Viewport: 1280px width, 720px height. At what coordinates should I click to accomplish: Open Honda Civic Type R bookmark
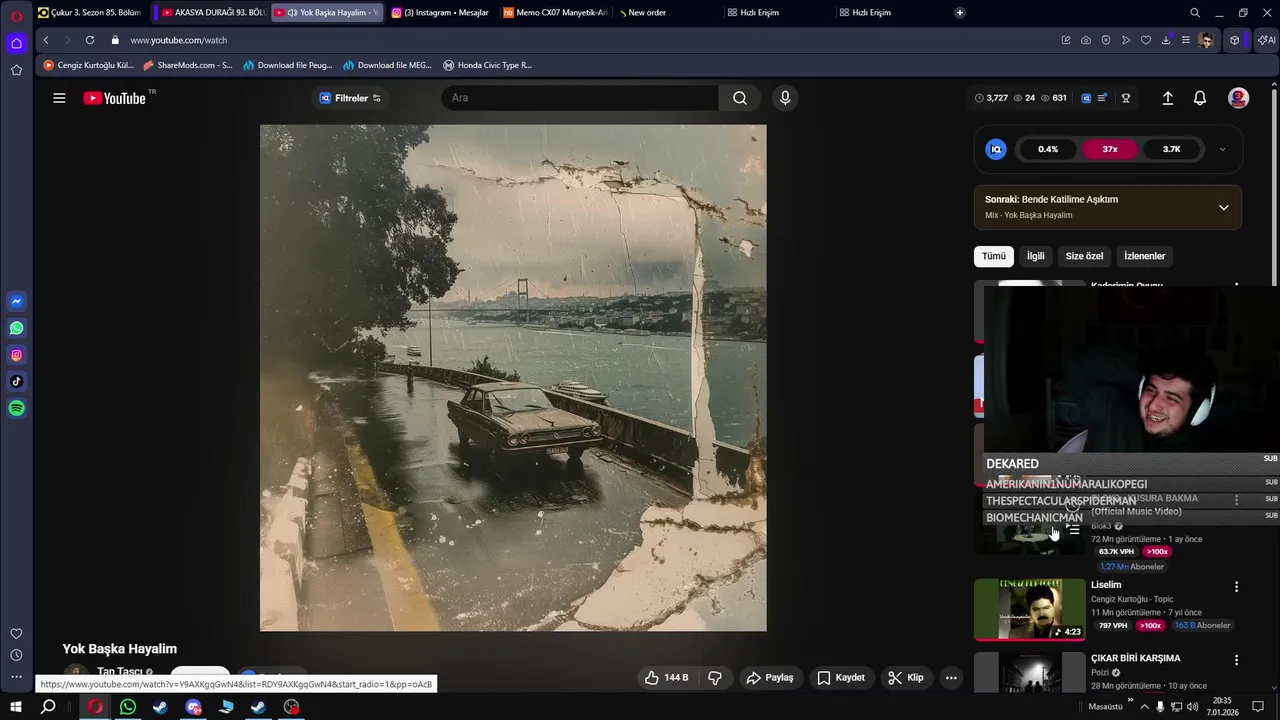[488, 65]
